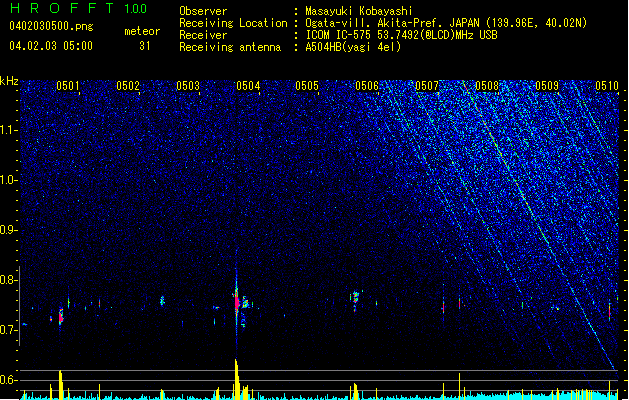This screenshot has height=400, width=629.
Task: Click the 1.1 kHz axis label
Action: 9,130
